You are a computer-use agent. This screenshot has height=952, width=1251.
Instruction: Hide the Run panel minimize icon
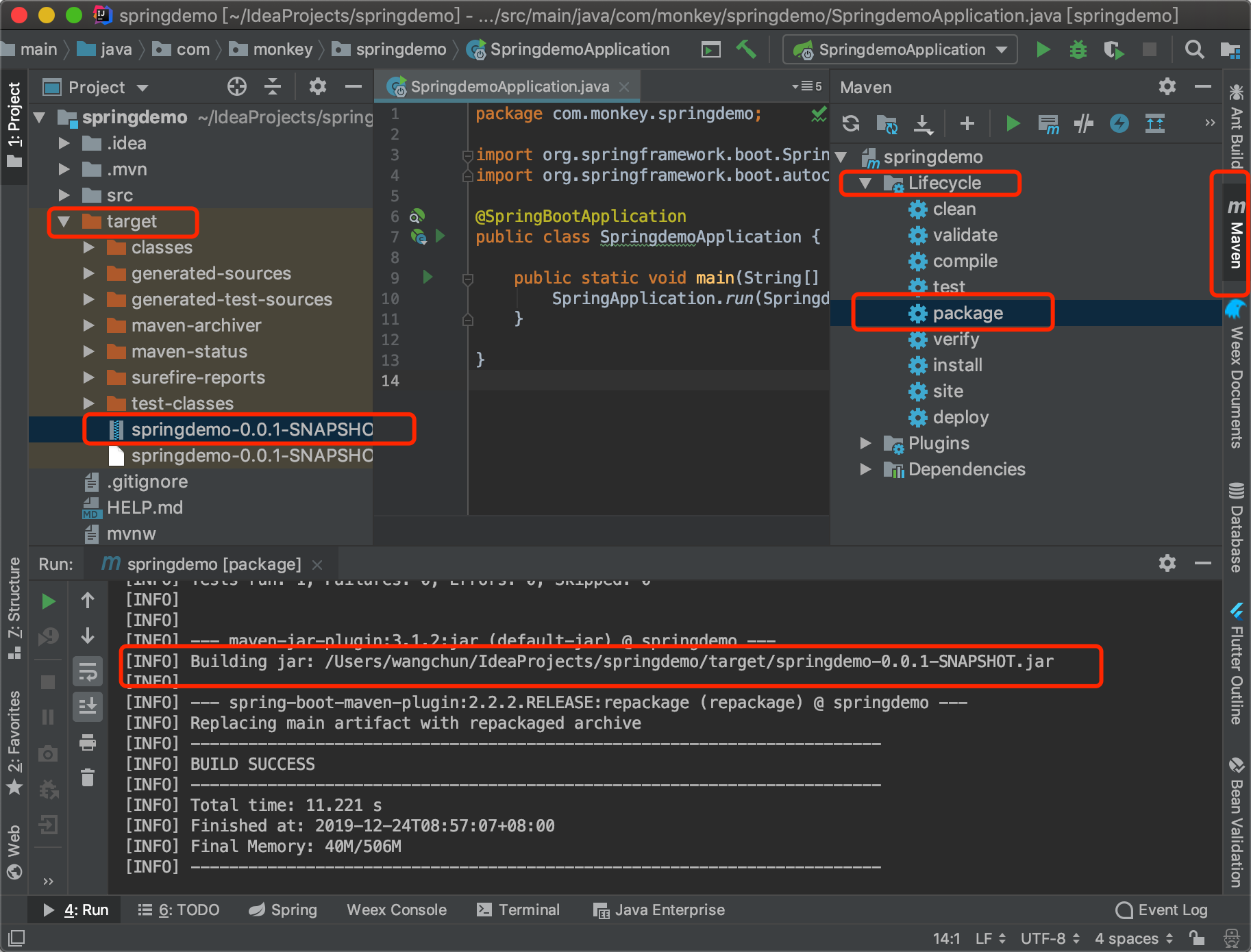pyautogui.click(x=1203, y=563)
